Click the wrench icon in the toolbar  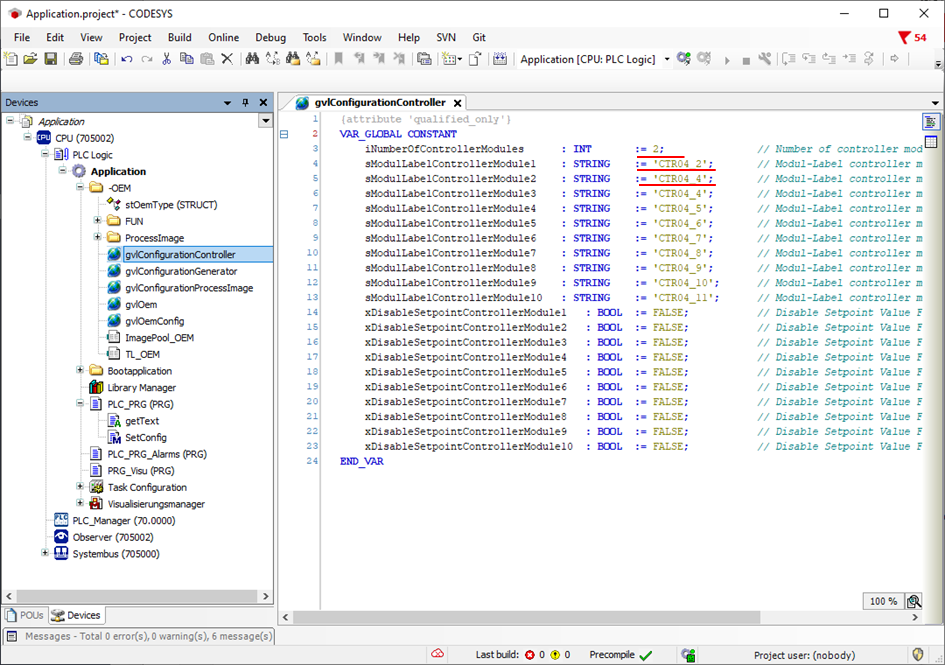(765, 59)
